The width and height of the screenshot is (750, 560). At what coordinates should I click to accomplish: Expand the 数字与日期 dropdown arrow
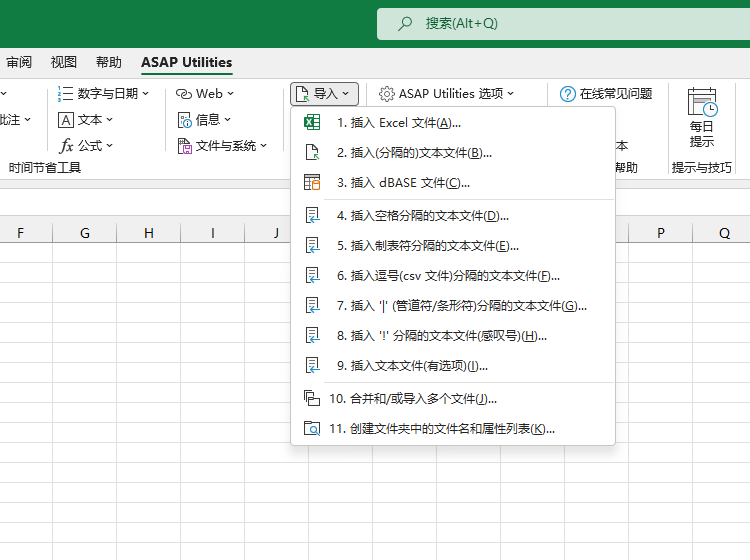coord(145,94)
